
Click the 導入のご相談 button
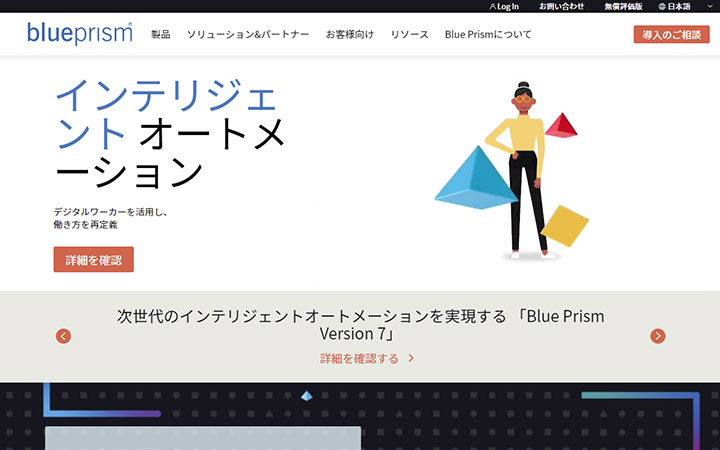(671, 34)
